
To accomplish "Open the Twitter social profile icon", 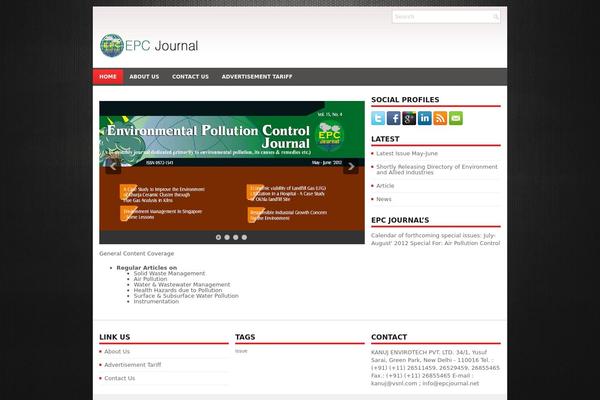I will (378, 118).
